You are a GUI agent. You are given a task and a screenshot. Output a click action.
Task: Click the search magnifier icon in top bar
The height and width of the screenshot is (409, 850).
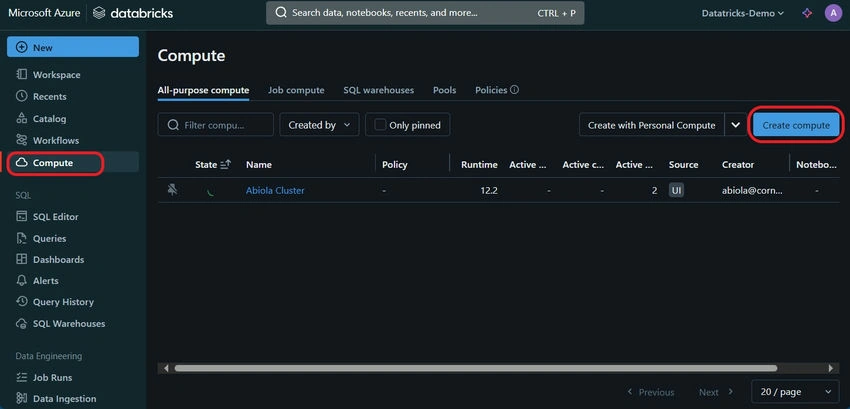click(x=281, y=12)
